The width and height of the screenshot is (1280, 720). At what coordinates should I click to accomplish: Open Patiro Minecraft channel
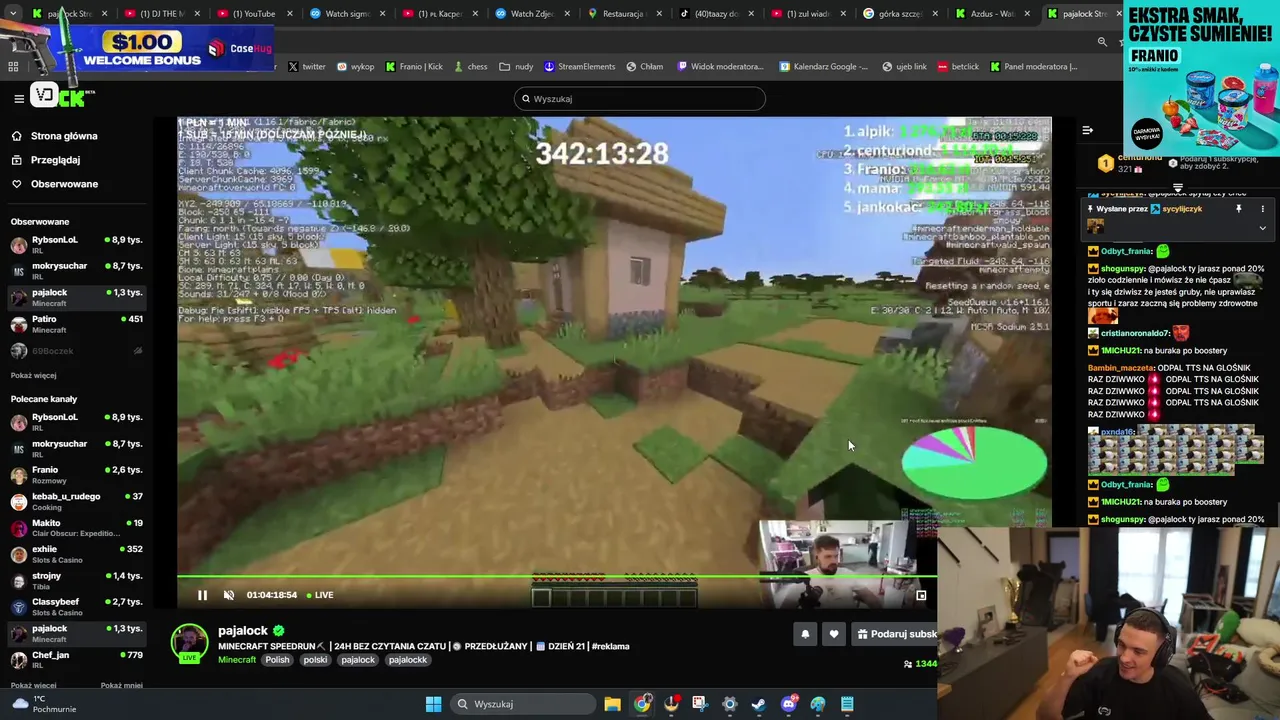pyautogui.click(x=78, y=324)
